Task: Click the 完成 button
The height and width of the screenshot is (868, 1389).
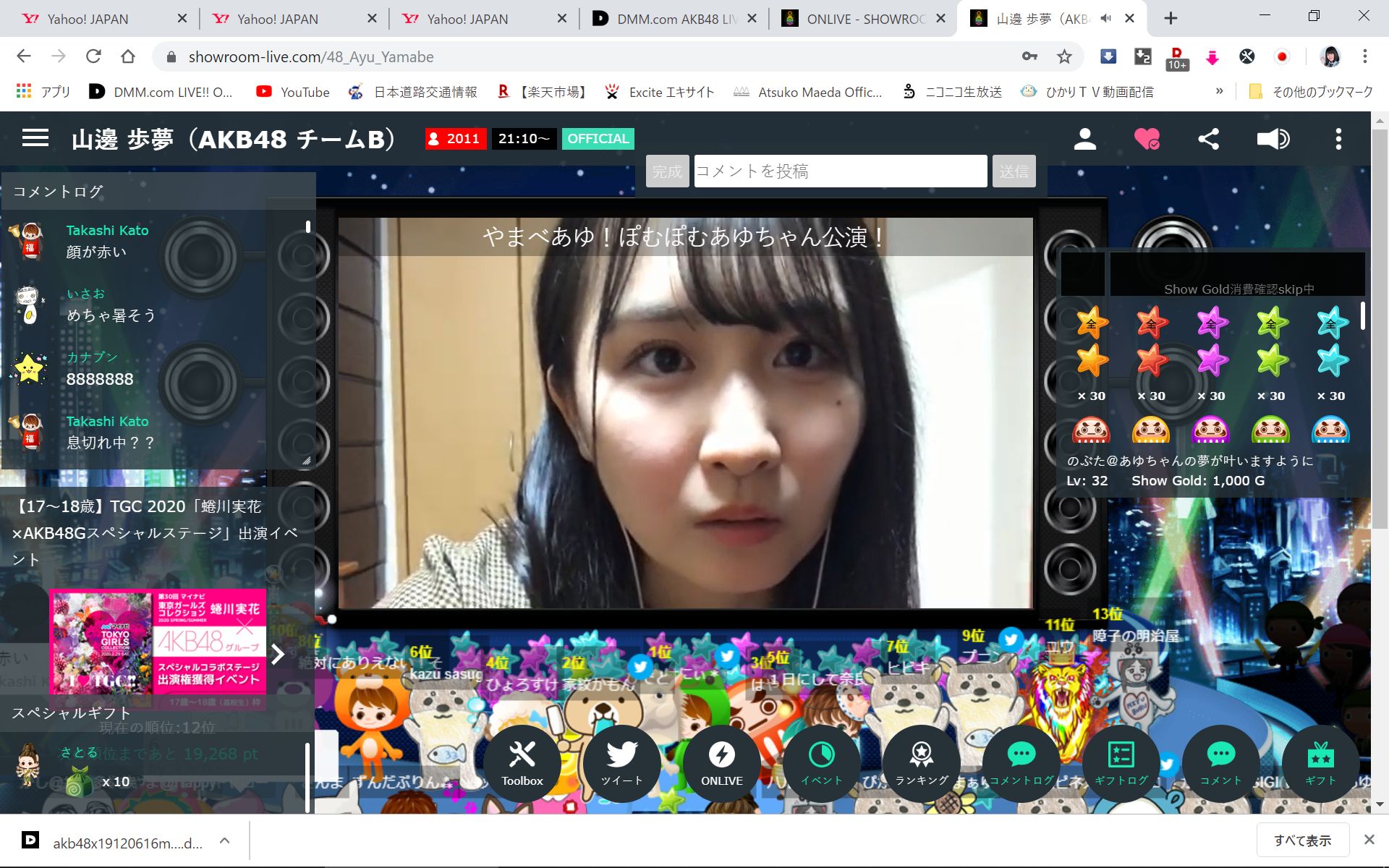Action: click(667, 171)
